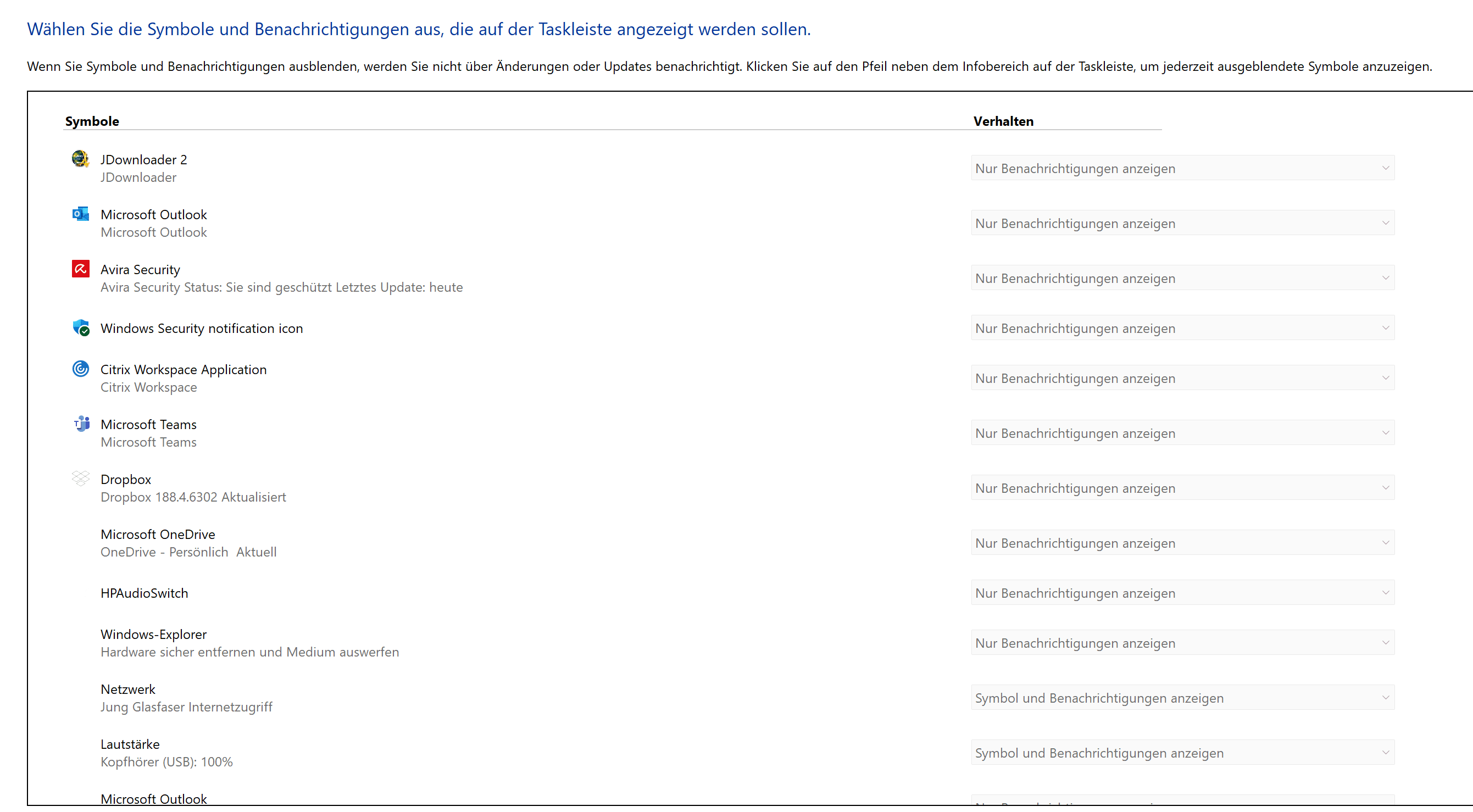Screen dimensions: 1473x812
Task: Click 'Dropbox 188.4.6302 Aktualisiert' description
Action: pos(193,497)
